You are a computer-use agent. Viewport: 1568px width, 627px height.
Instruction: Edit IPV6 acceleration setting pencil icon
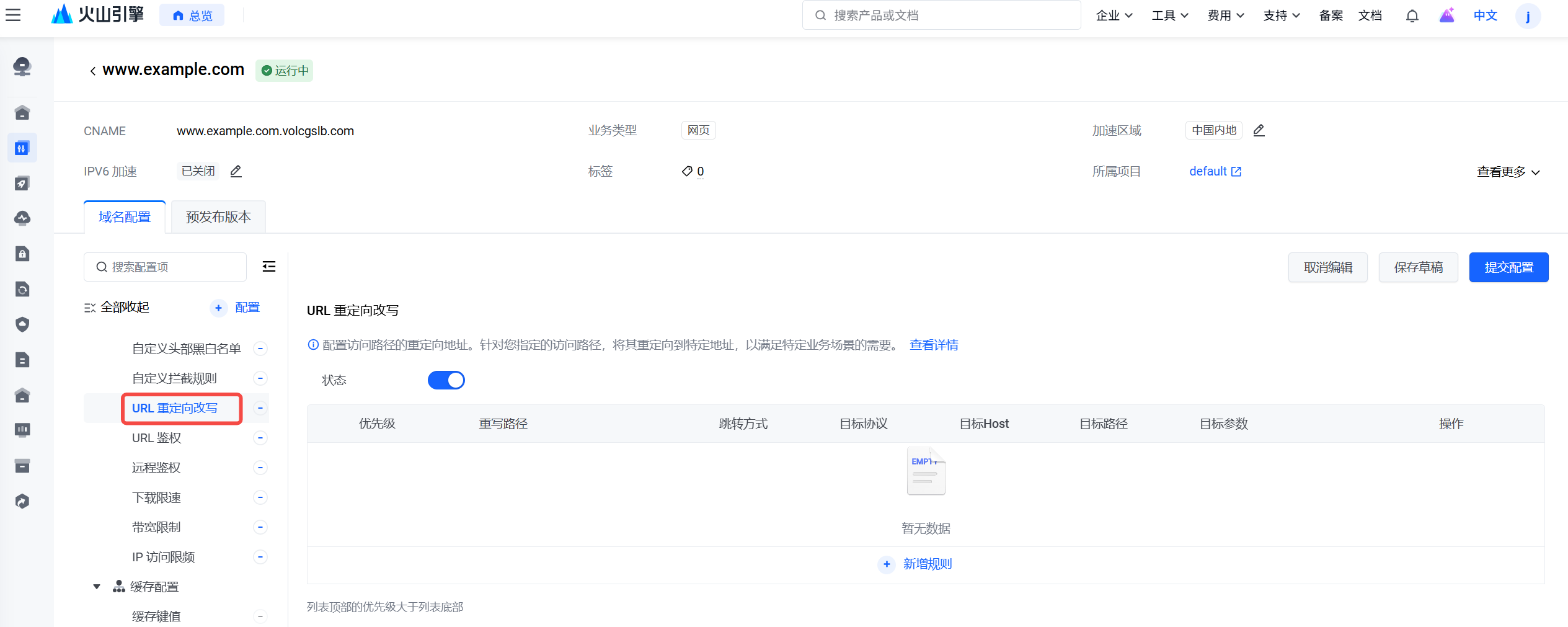236,171
